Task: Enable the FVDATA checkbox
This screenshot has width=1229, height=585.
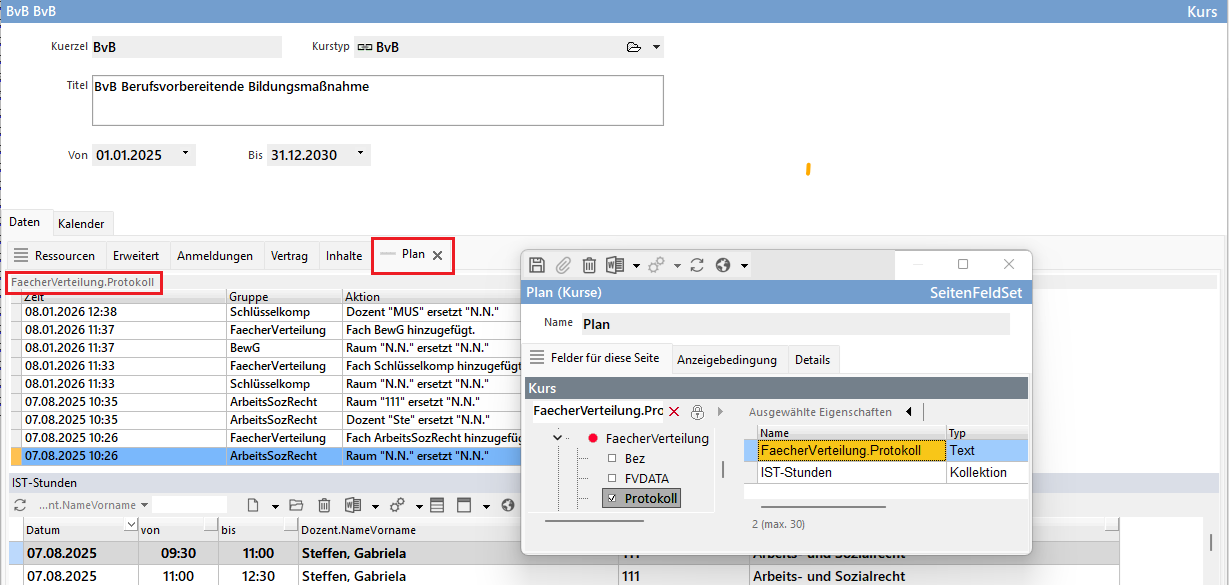Action: click(x=612, y=478)
